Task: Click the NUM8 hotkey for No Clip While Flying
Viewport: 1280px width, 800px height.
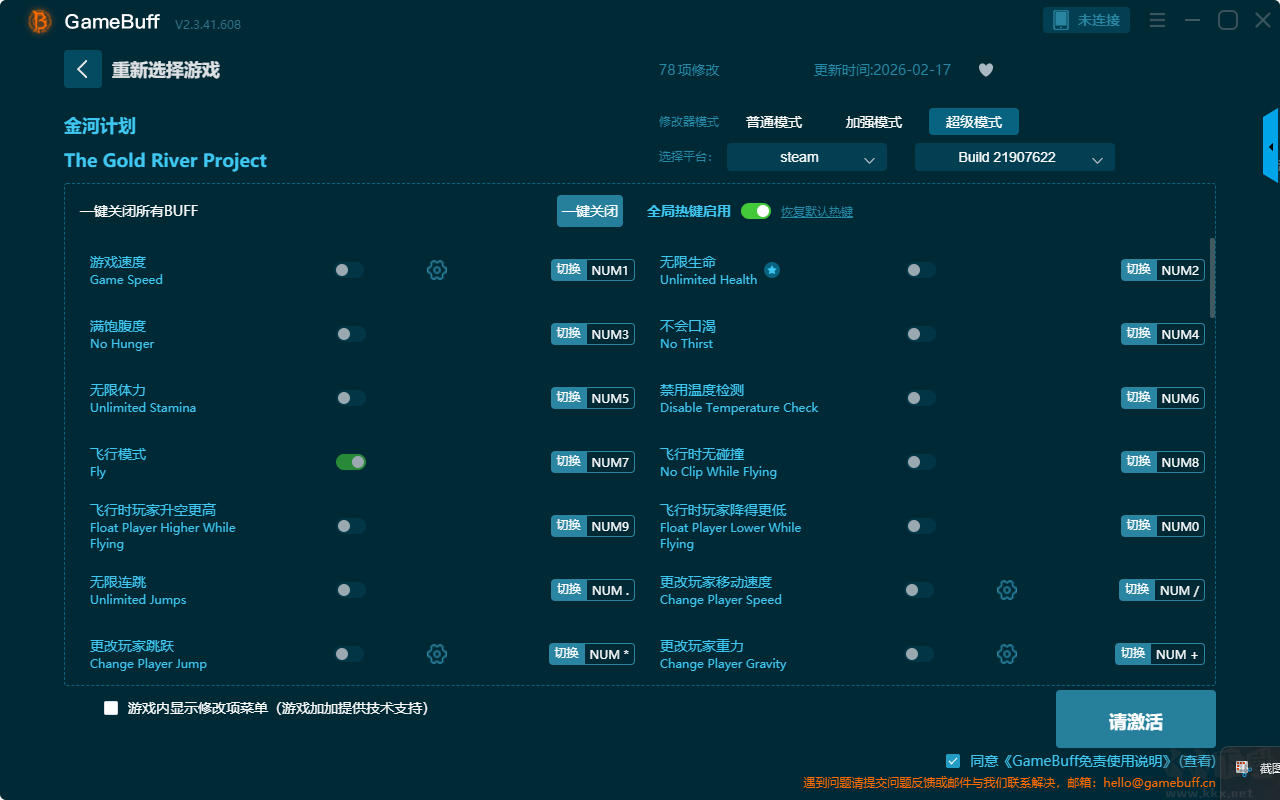Action: coord(1180,462)
